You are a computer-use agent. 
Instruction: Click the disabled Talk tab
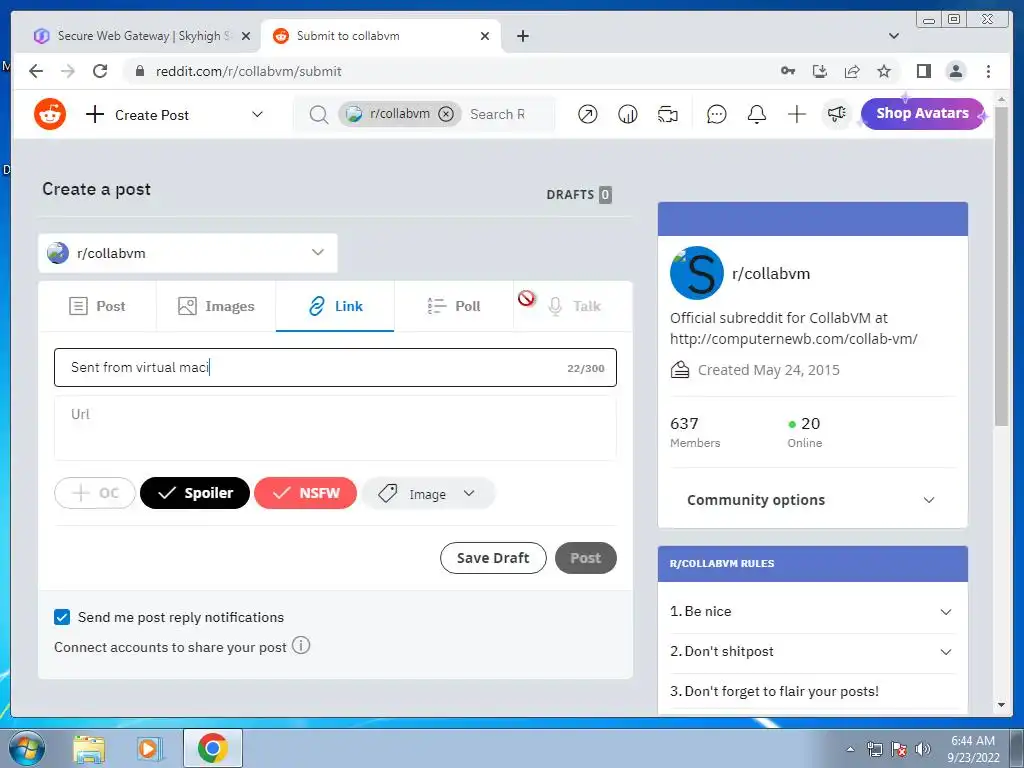[x=573, y=306]
